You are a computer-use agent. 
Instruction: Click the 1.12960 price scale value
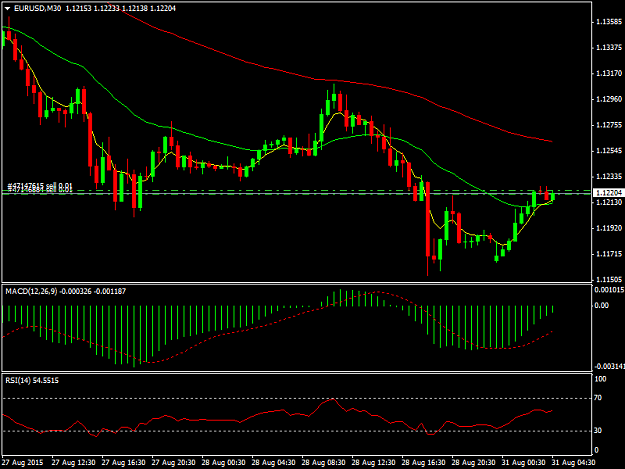click(609, 99)
